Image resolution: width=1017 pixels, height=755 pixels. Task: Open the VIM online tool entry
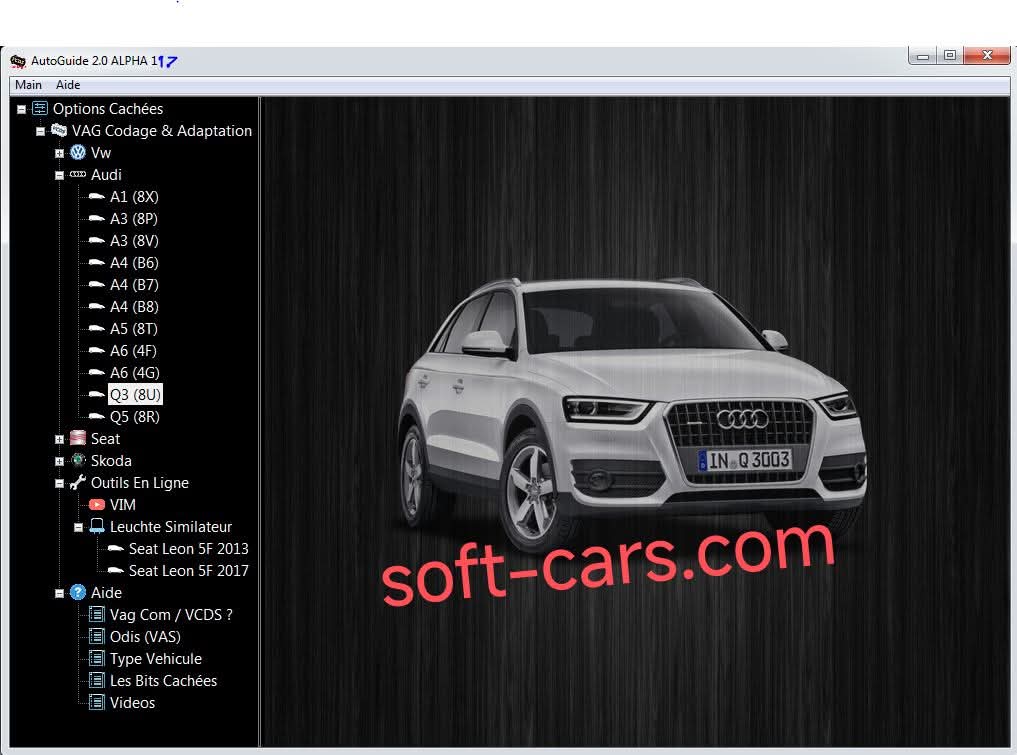tap(123, 505)
